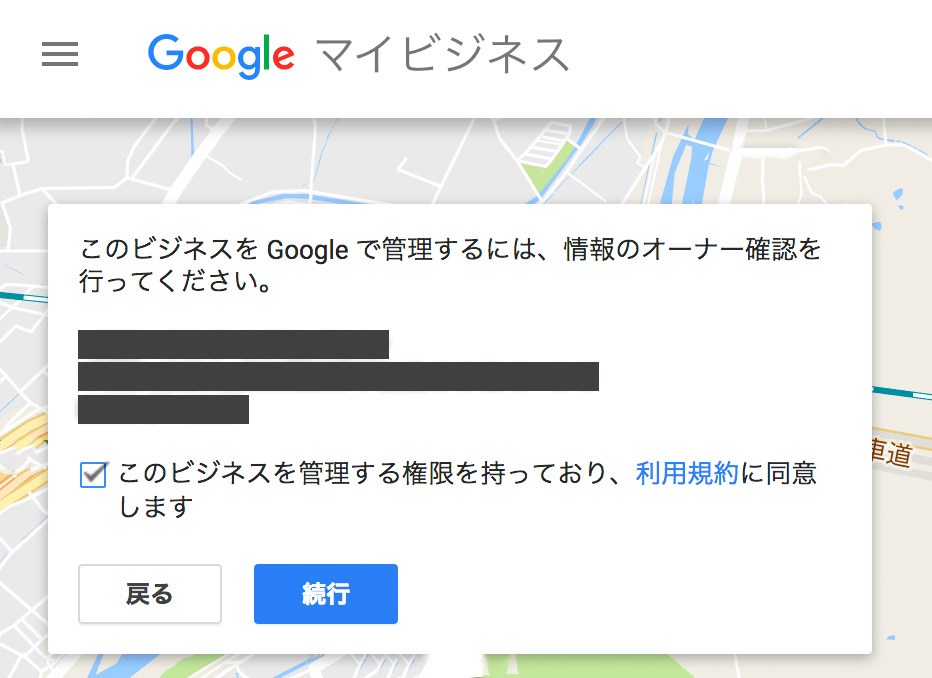Viewport: 932px width, 678px height.
Task: Select the first redacted business name line
Action: tap(233, 344)
